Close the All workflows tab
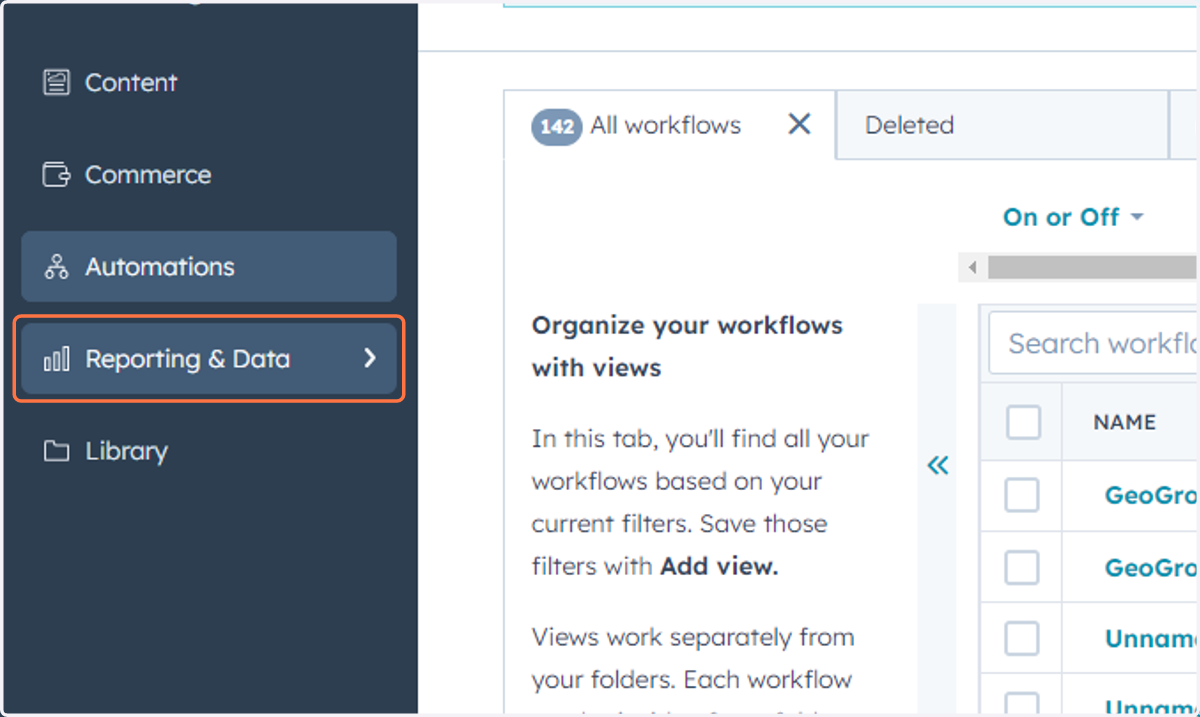This screenshot has height=717, width=1200. [x=799, y=124]
